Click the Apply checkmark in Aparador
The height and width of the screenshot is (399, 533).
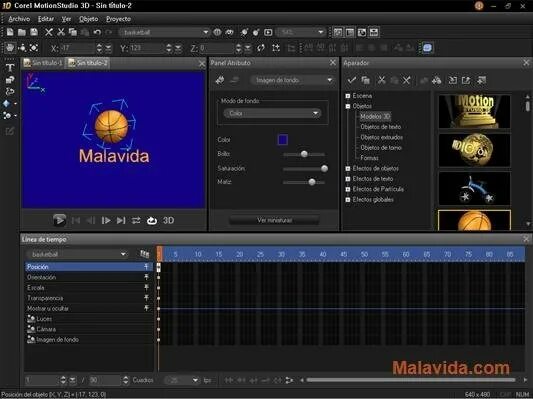352,80
